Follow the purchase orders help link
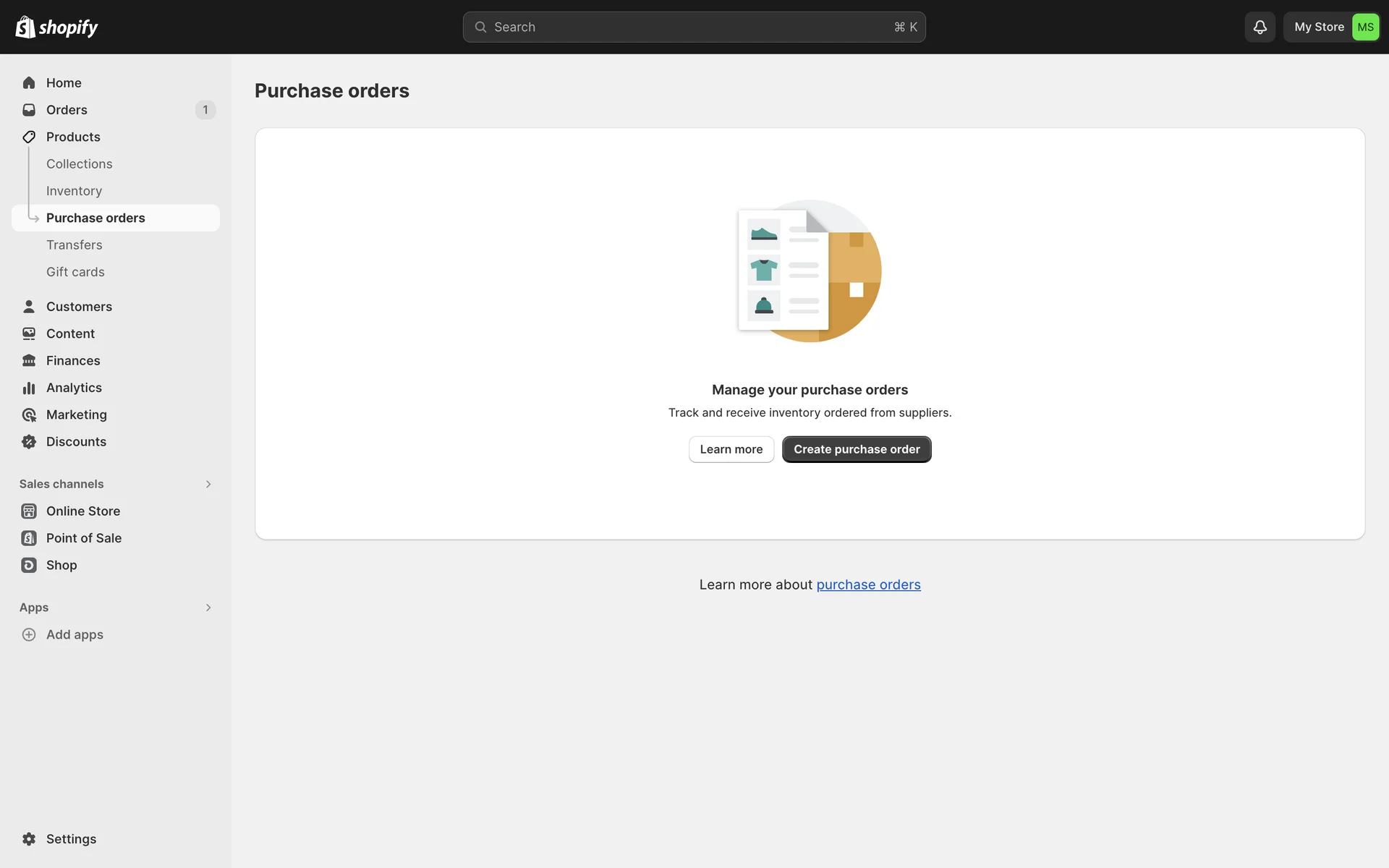Image resolution: width=1389 pixels, height=868 pixels. pyautogui.click(x=868, y=584)
